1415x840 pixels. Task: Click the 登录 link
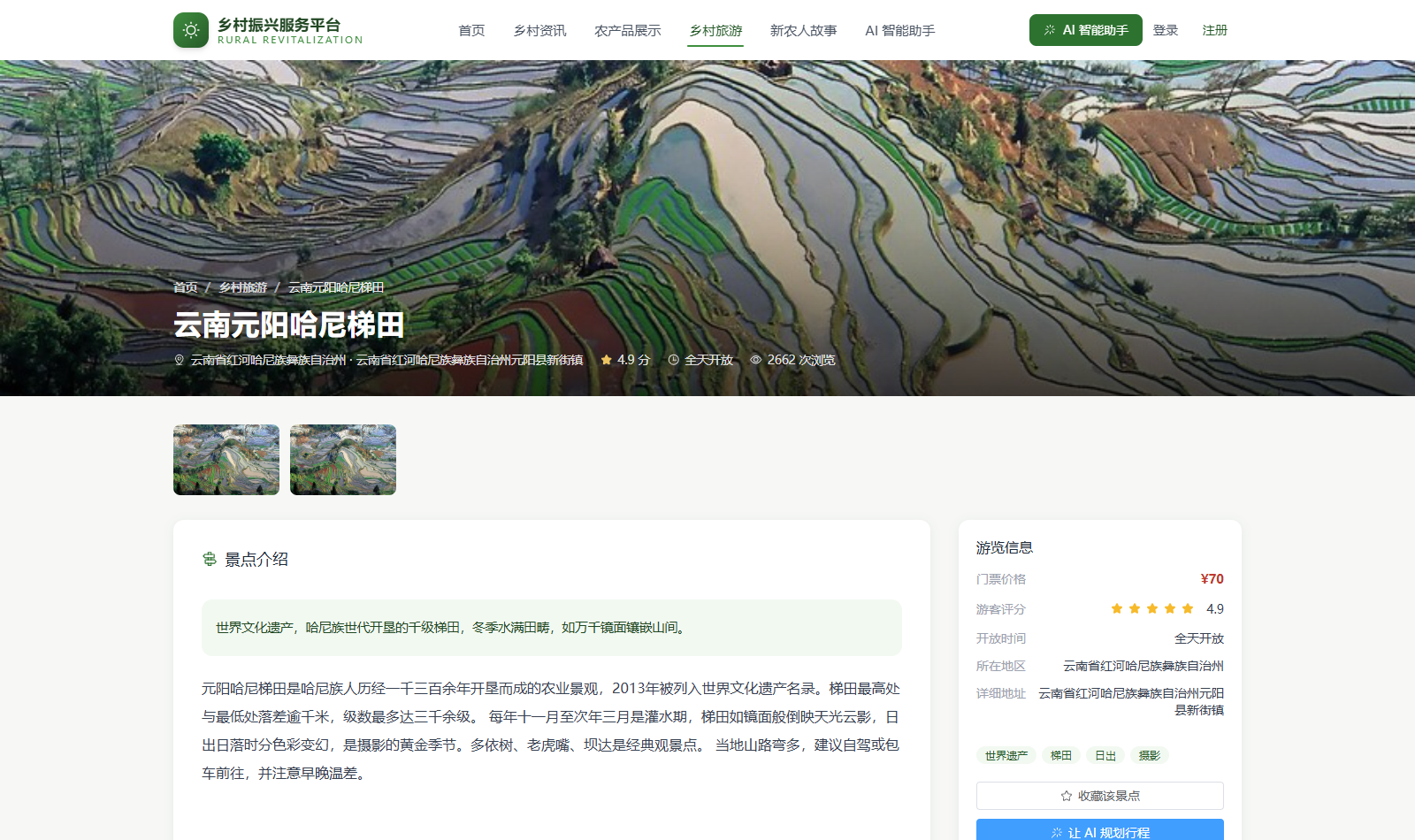pos(1166,30)
